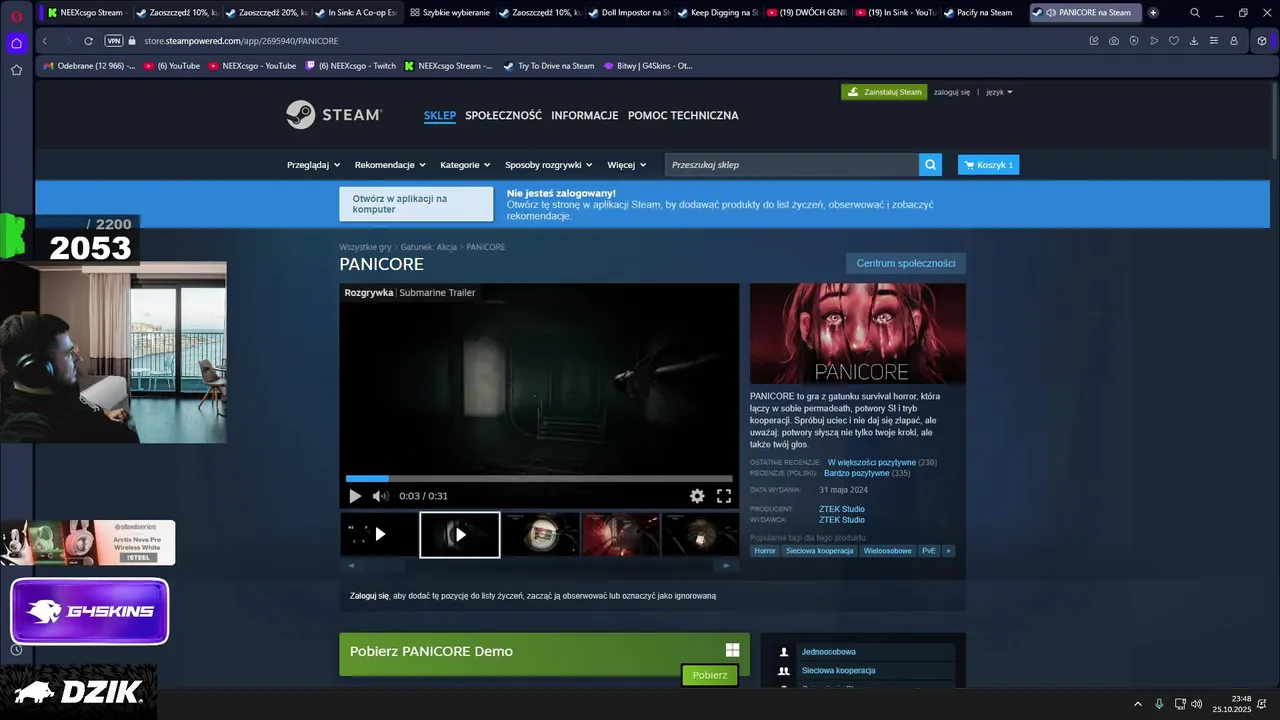
Task: Reload the page with refresh icon
Action: (88, 41)
